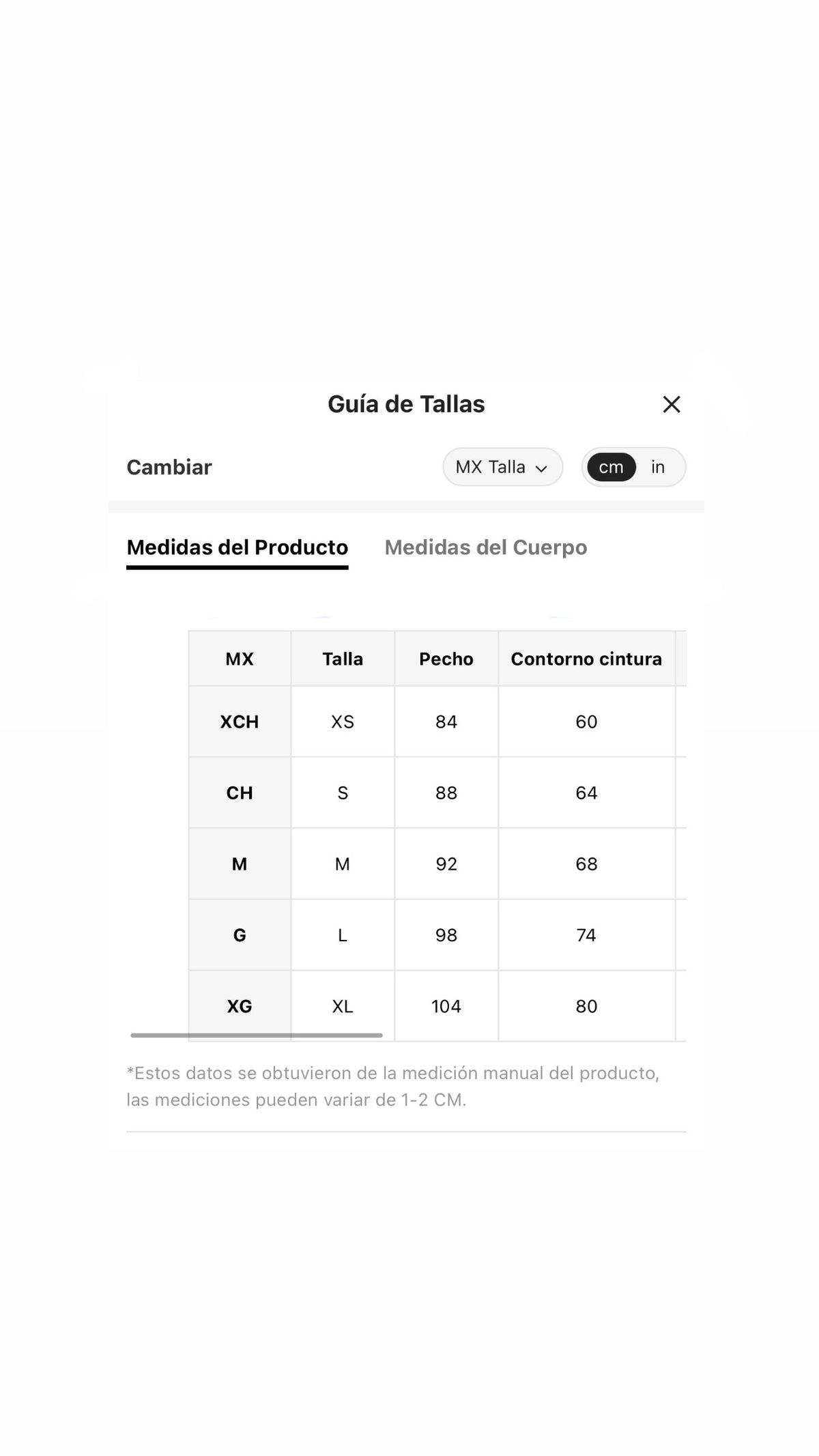Click the Pecho column header
This screenshot has height=1456, width=819.
point(446,659)
